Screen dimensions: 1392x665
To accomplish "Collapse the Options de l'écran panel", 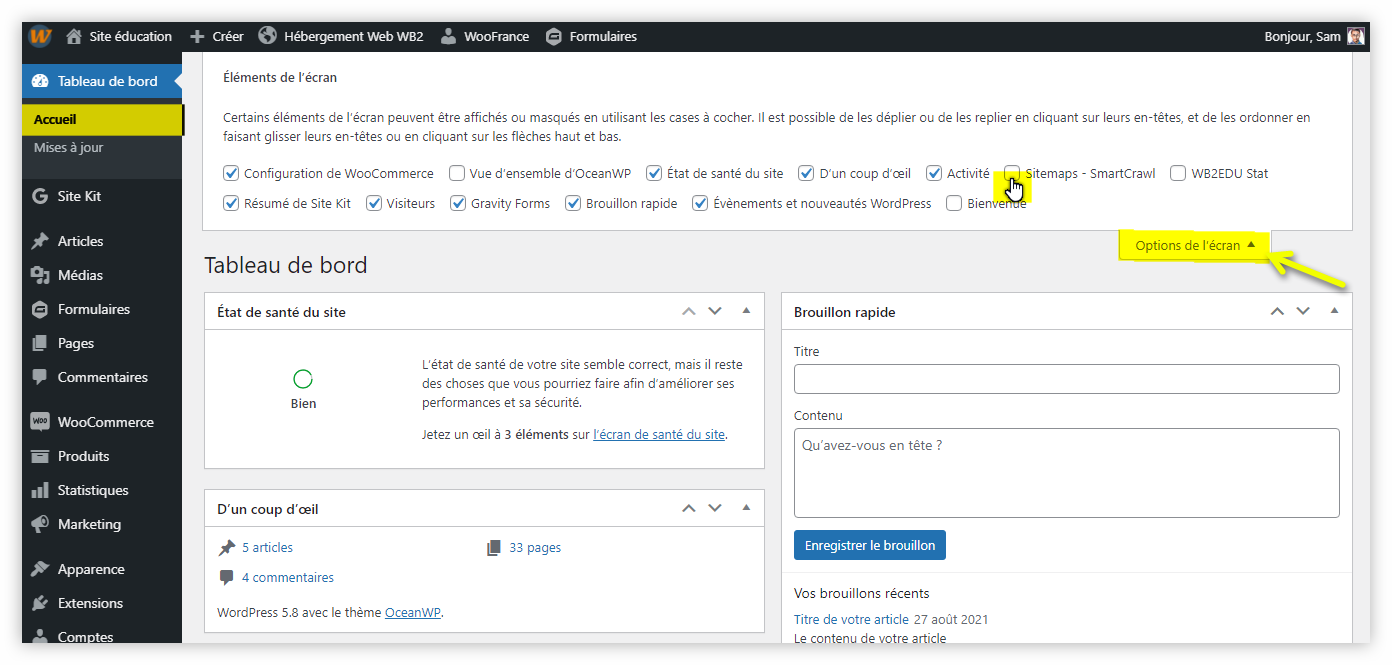I will pos(1194,245).
